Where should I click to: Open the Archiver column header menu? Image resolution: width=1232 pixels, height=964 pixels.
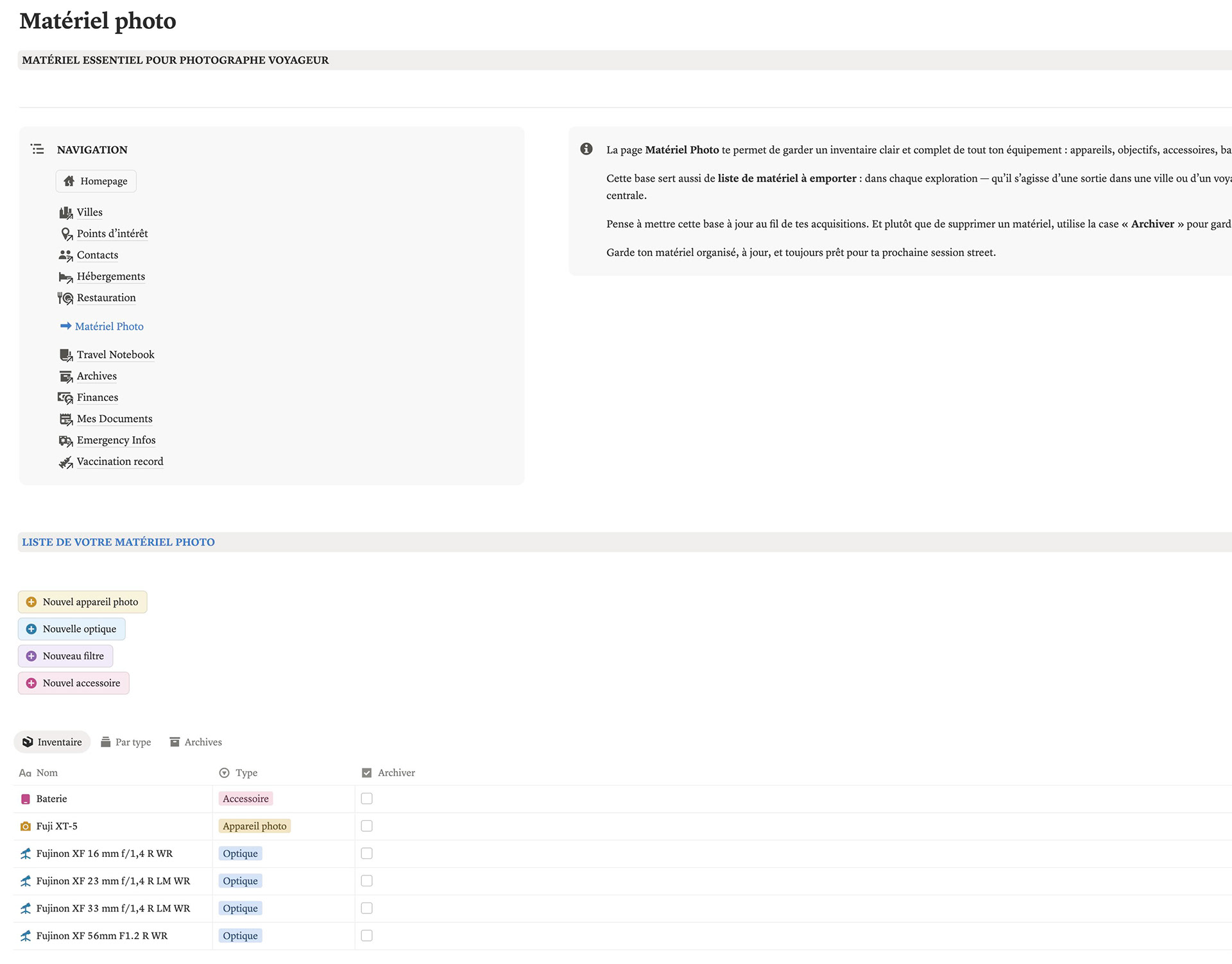point(396,773)
